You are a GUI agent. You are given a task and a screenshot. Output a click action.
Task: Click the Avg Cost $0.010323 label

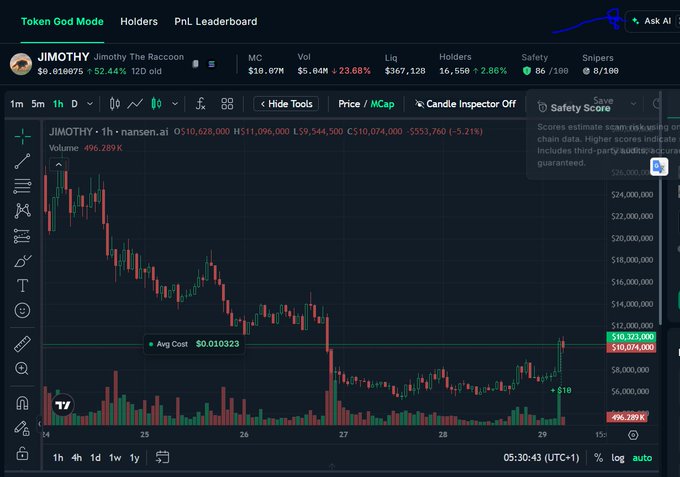[193, 344]
